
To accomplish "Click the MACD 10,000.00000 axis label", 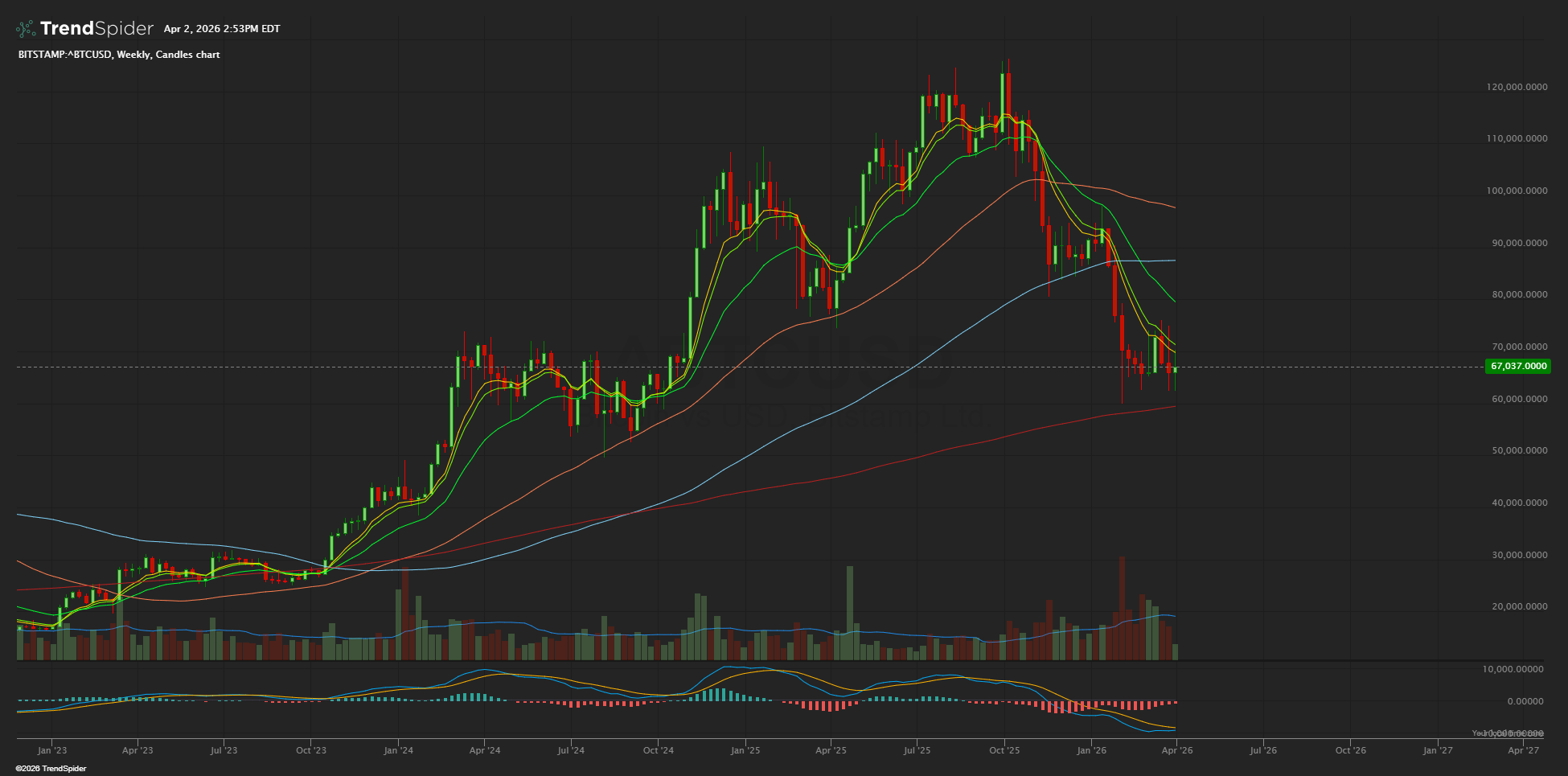I will pyautogui.click(x=1513, y=669).
